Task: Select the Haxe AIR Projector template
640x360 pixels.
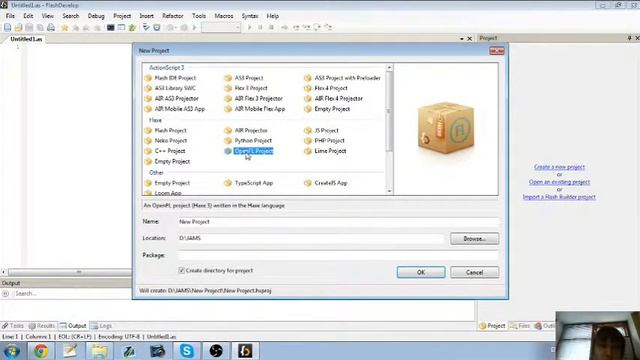Action: [x=246, y=130]
